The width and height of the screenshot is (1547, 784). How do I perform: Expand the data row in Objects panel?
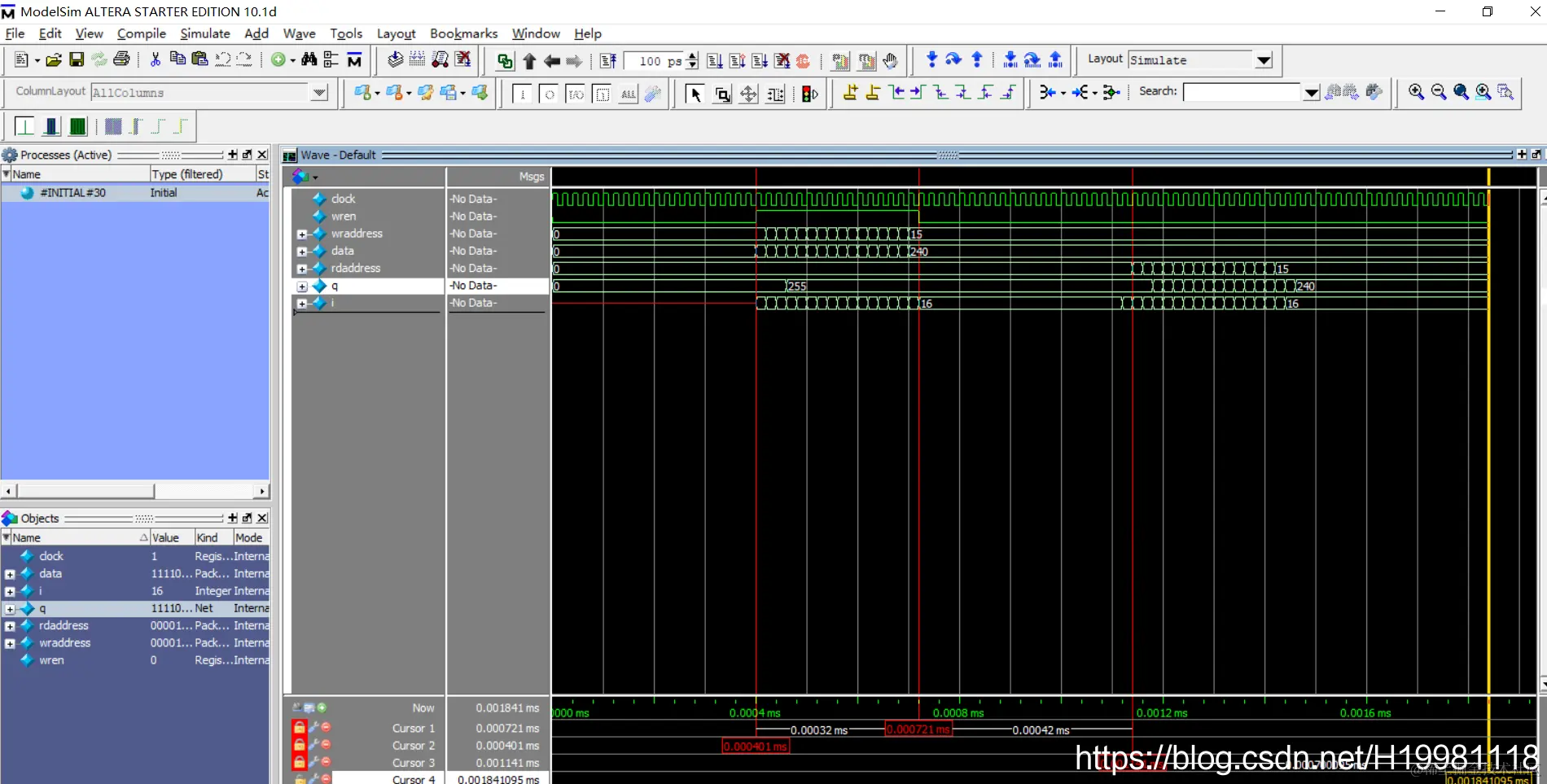tap(10, 574)
